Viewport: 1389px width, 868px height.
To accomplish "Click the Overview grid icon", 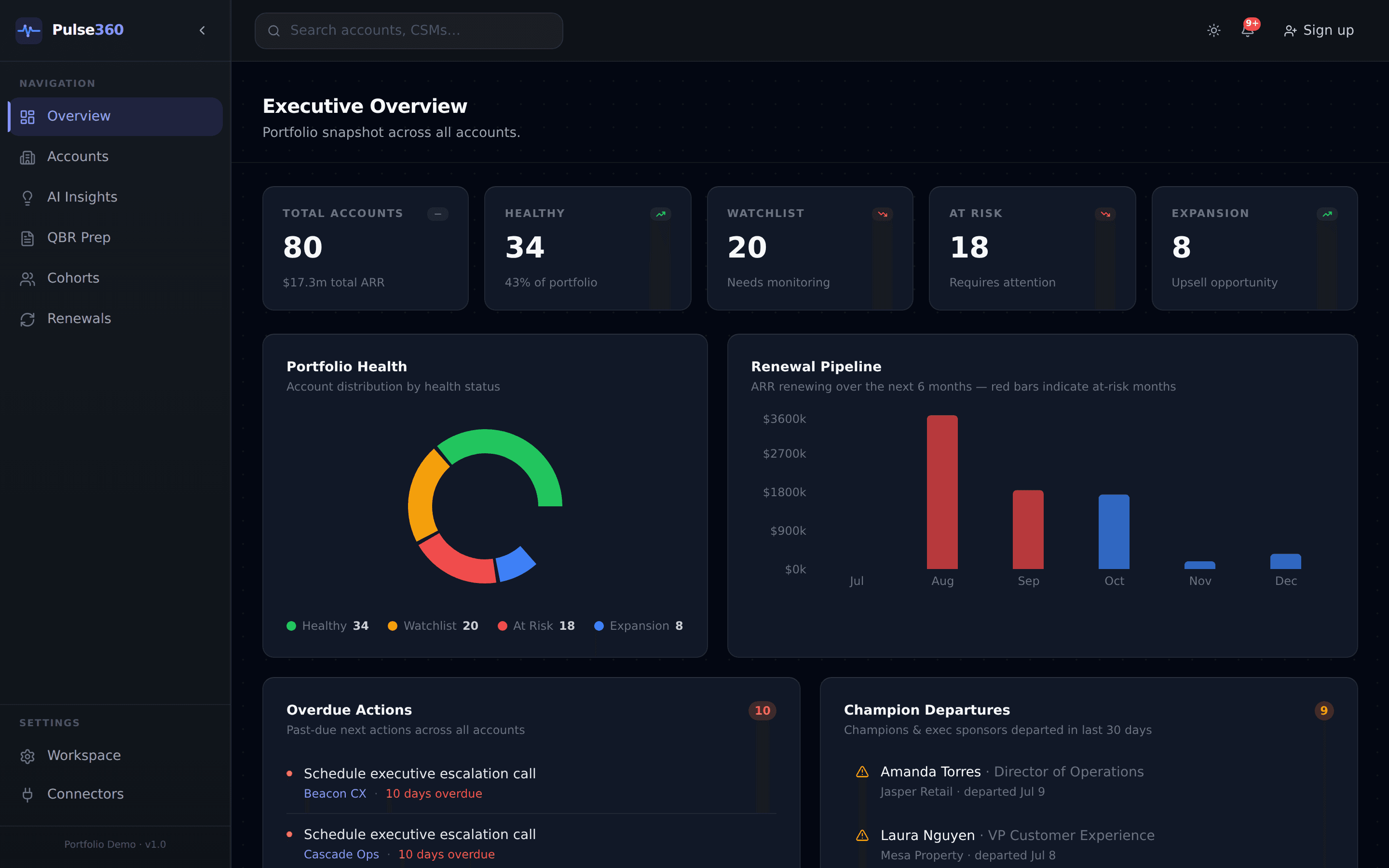I will click(x=27, y=117).
